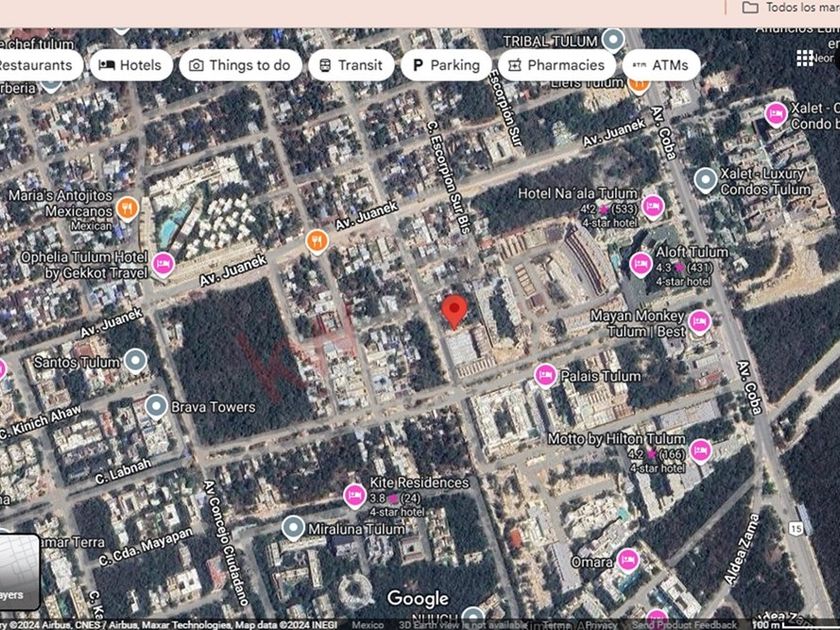Select Xalet - Luxury Condos Tulum marker
Image resolution: width=840 pixels, height=630 pixels.
coord(705,180)
